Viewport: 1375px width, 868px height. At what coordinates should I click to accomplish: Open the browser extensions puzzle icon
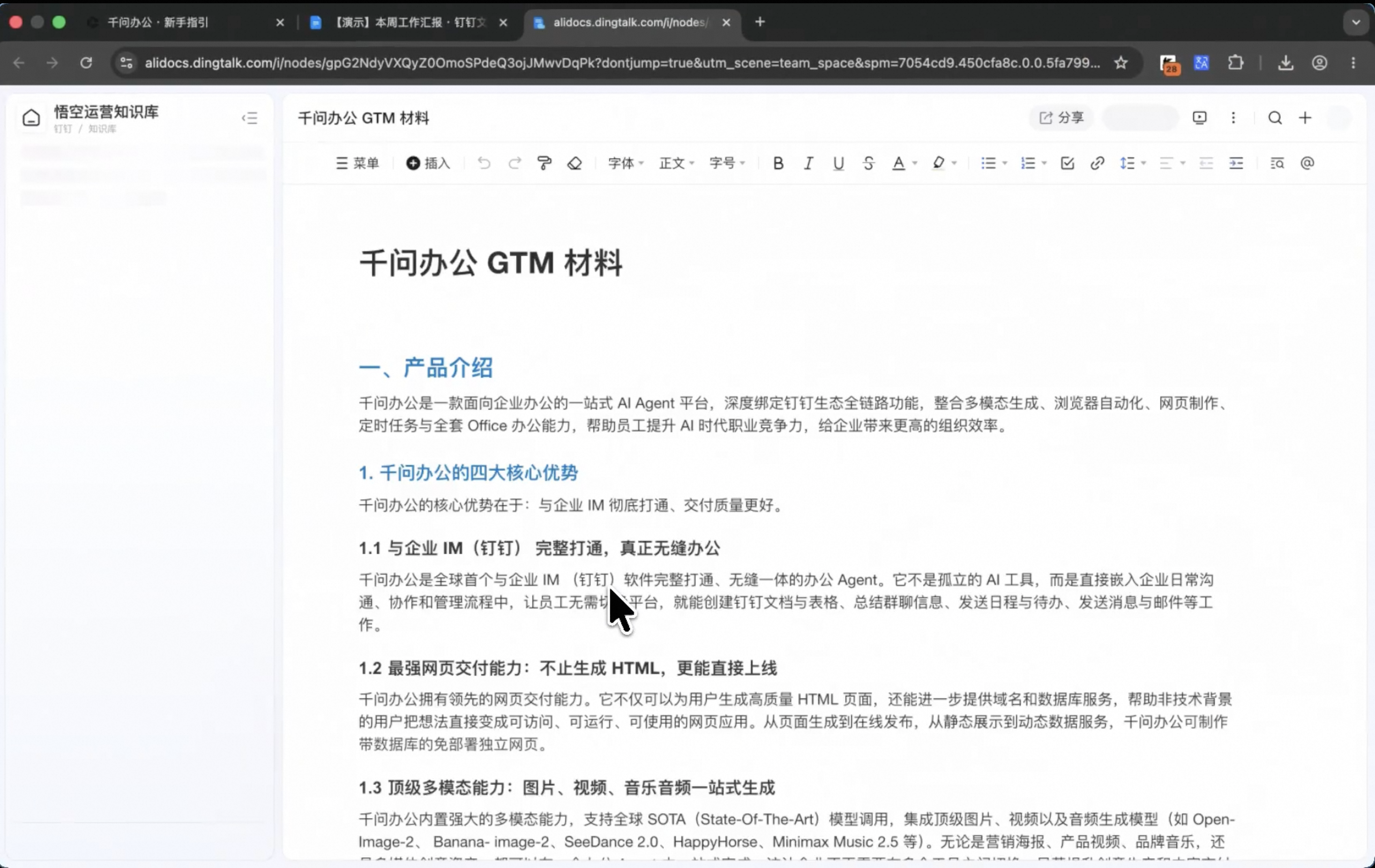[x=1236, y=63]
